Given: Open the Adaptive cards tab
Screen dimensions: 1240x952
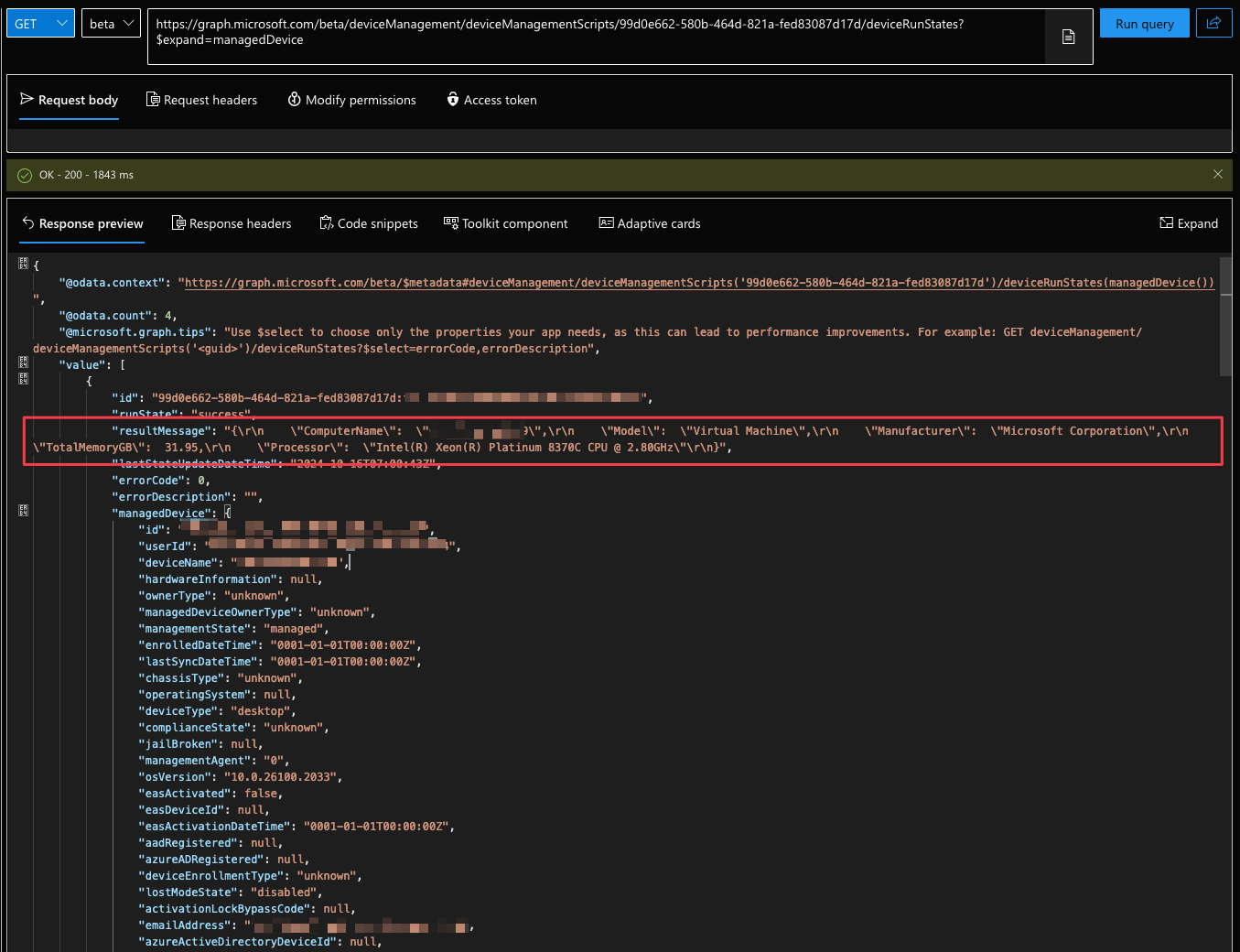Looking at the screenshot, I should [x=650, y=223].
